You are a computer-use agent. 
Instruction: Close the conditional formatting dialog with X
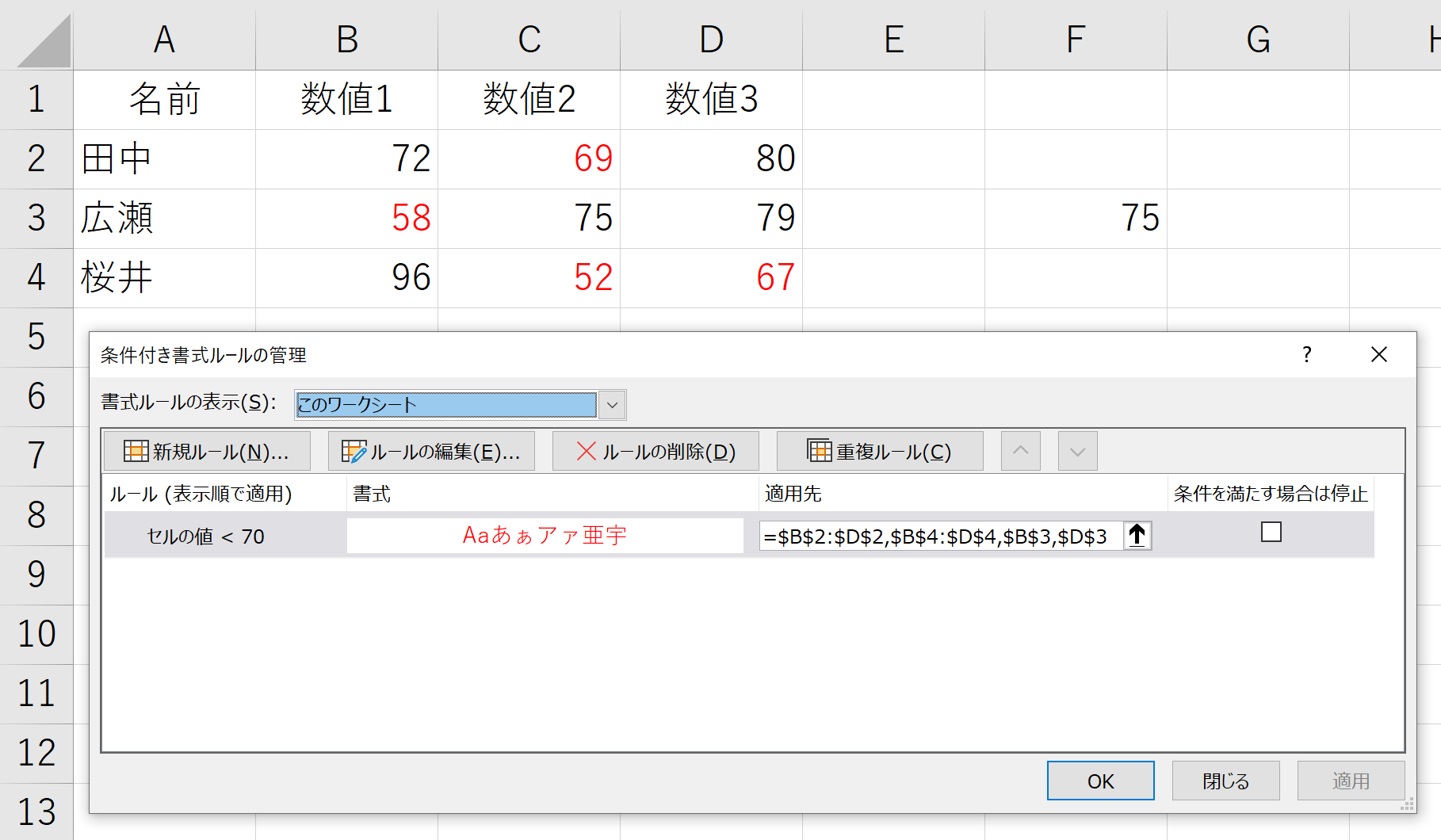(x=1378, y=355)
